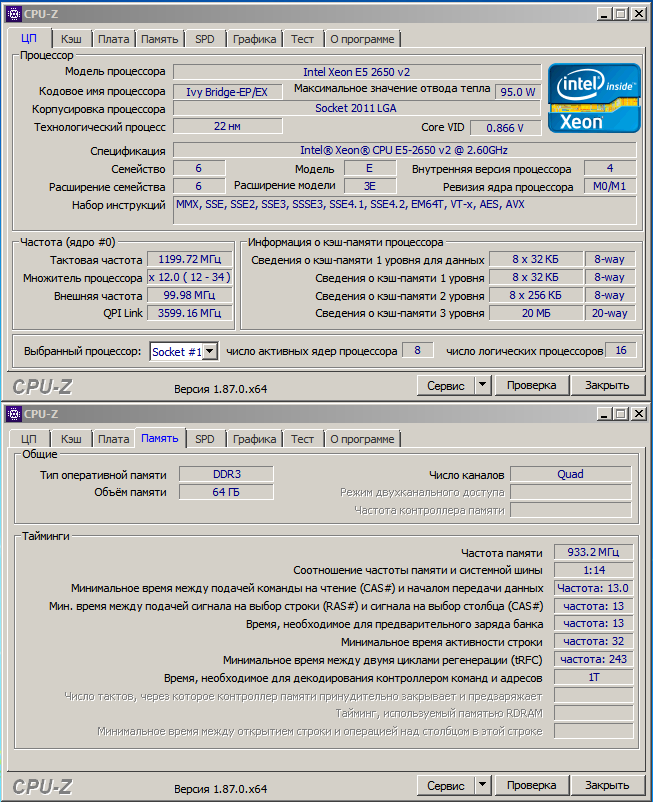
Task: Click the 3E extended model value
Action: tap(370, 186)
